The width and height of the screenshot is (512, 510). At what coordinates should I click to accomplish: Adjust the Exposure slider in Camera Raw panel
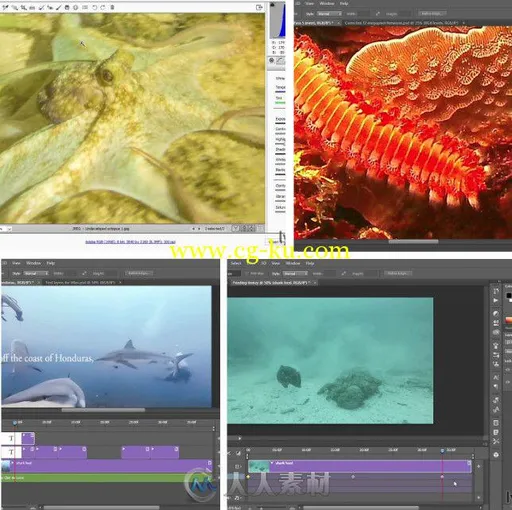[280, 123]
